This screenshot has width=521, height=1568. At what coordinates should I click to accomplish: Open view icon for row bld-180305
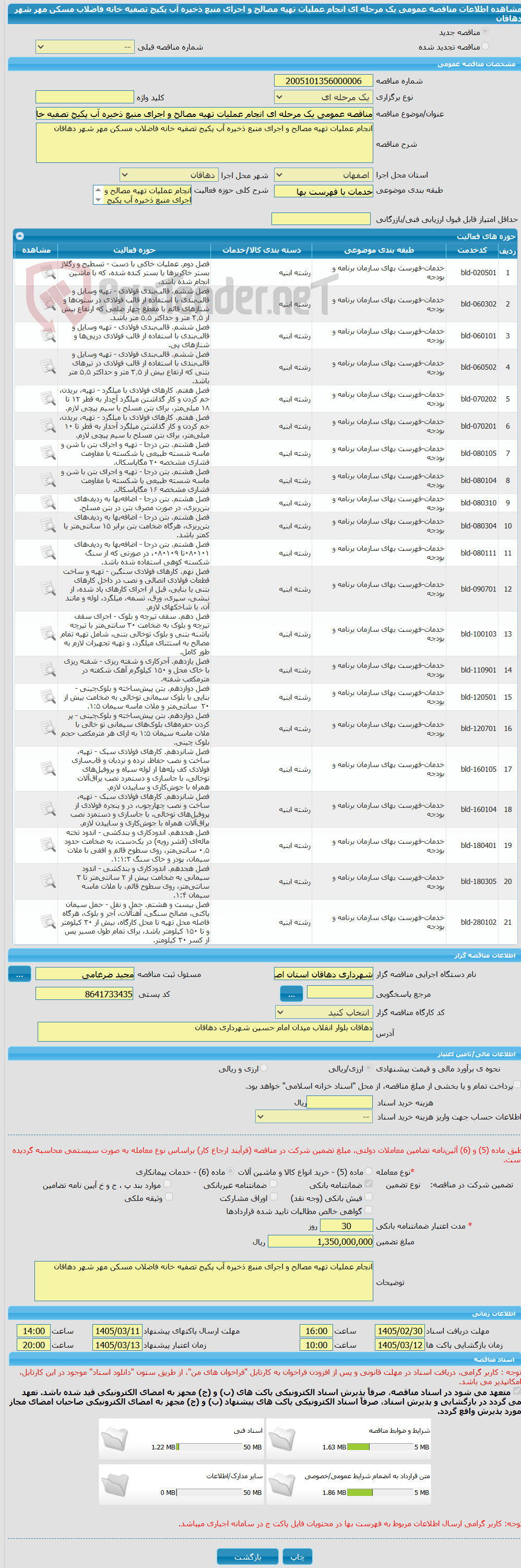(48, 881)
